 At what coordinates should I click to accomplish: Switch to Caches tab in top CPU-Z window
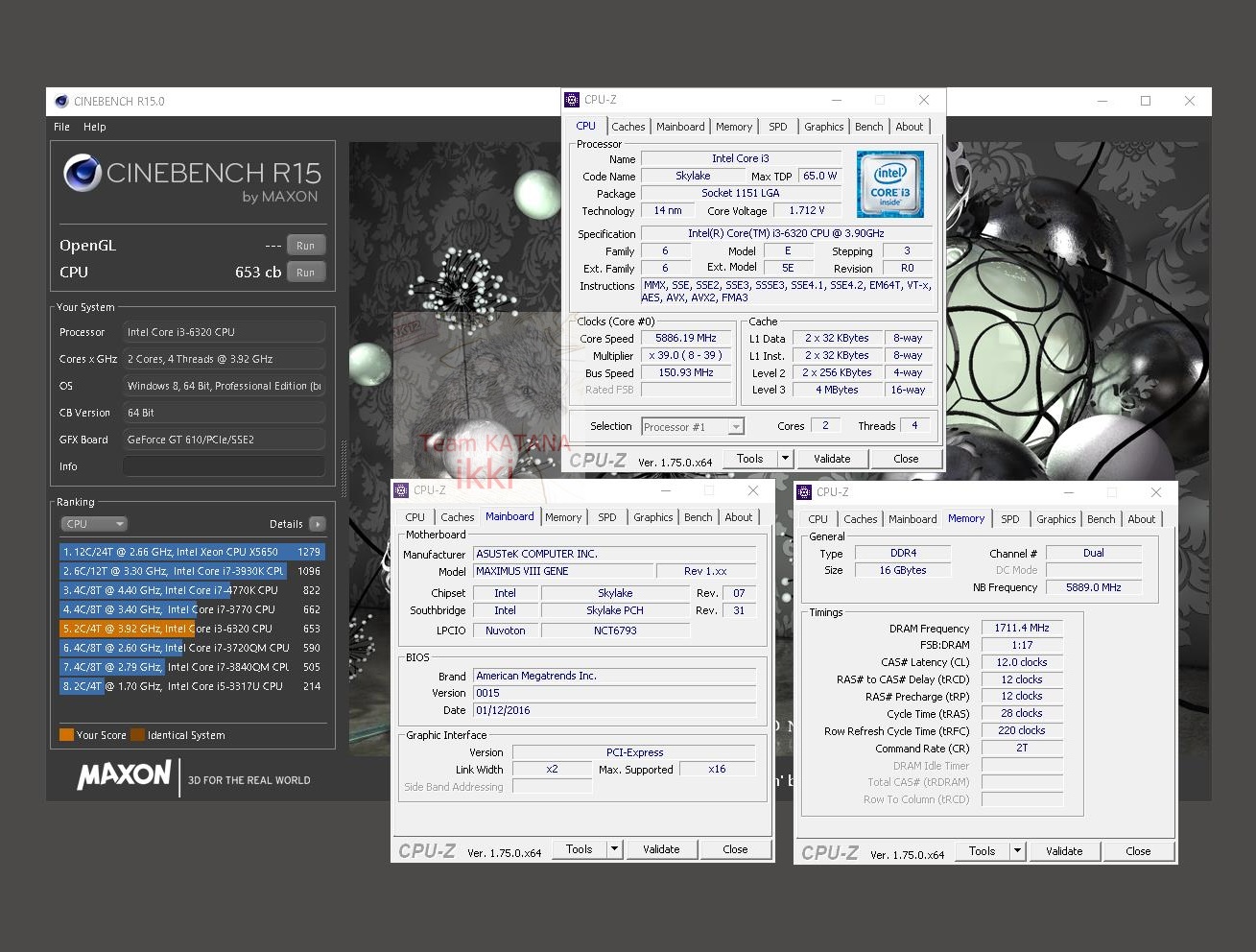click(628, 127)
